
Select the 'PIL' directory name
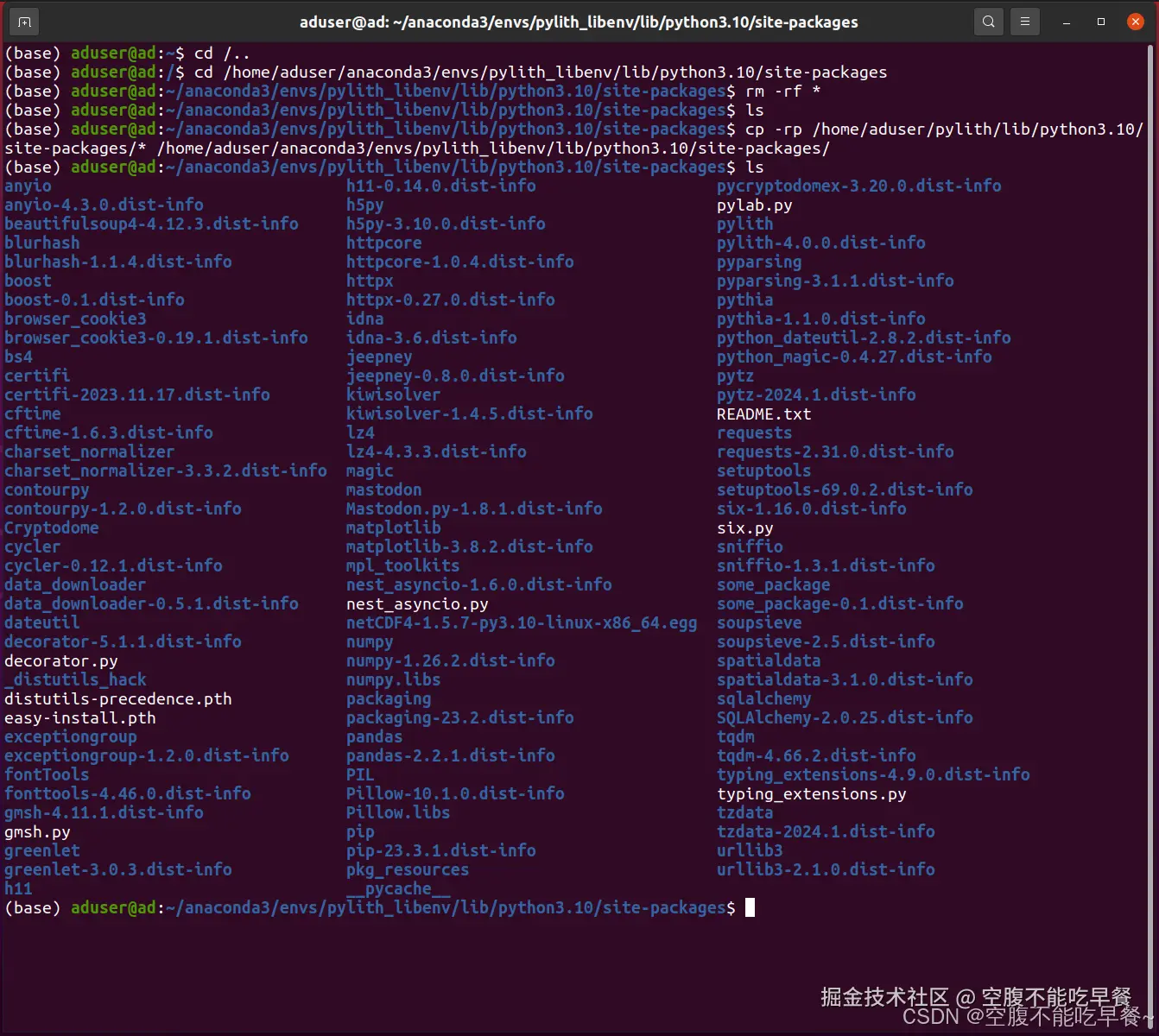pyautogui.click(x=360, y=774)
